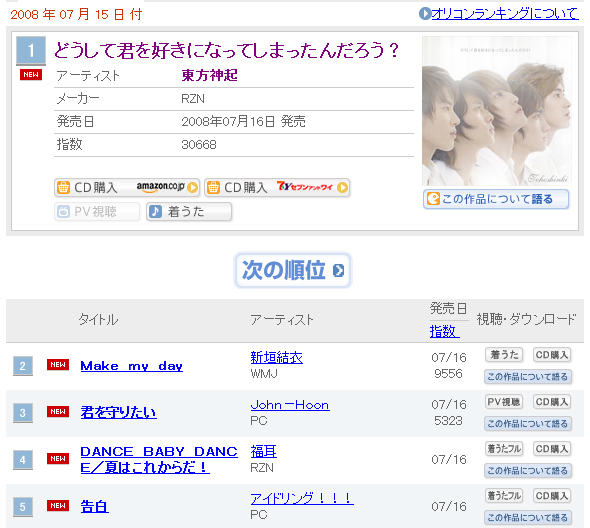Click the rank 2 number badge
590x528 pixels.
tap(23, 366)
